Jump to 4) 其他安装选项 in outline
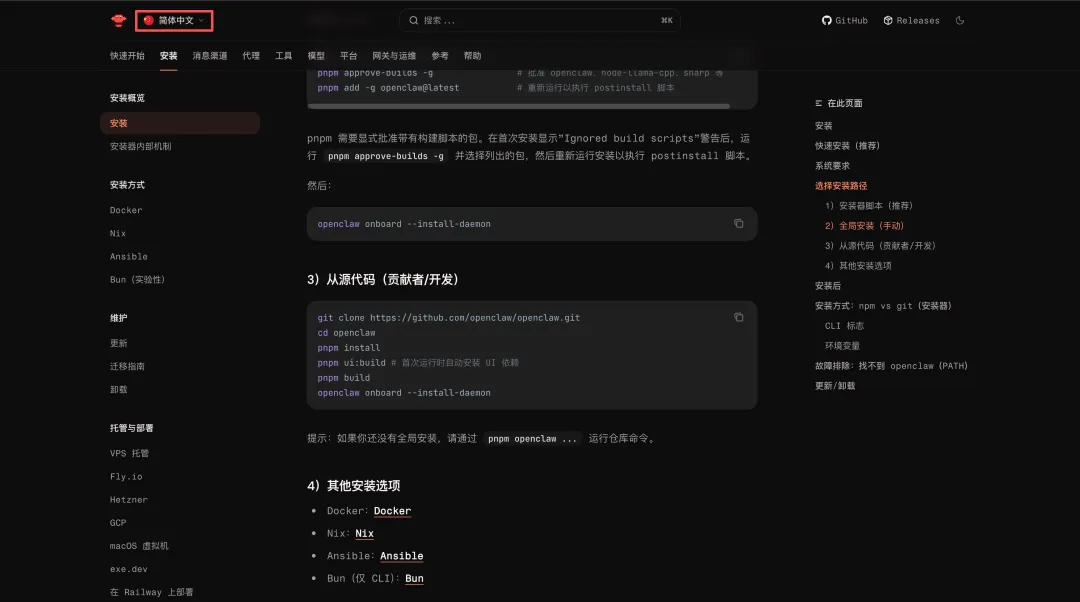 pos(858,266)
